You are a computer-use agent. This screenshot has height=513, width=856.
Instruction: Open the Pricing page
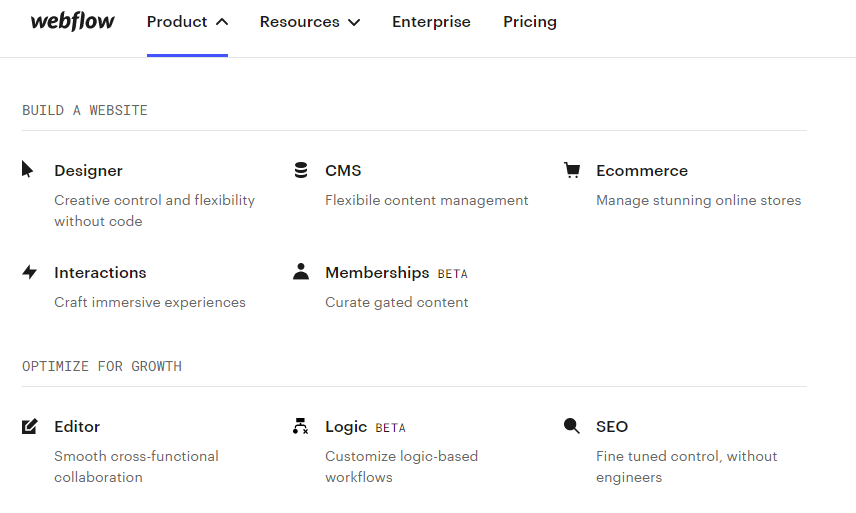[530, 22]
